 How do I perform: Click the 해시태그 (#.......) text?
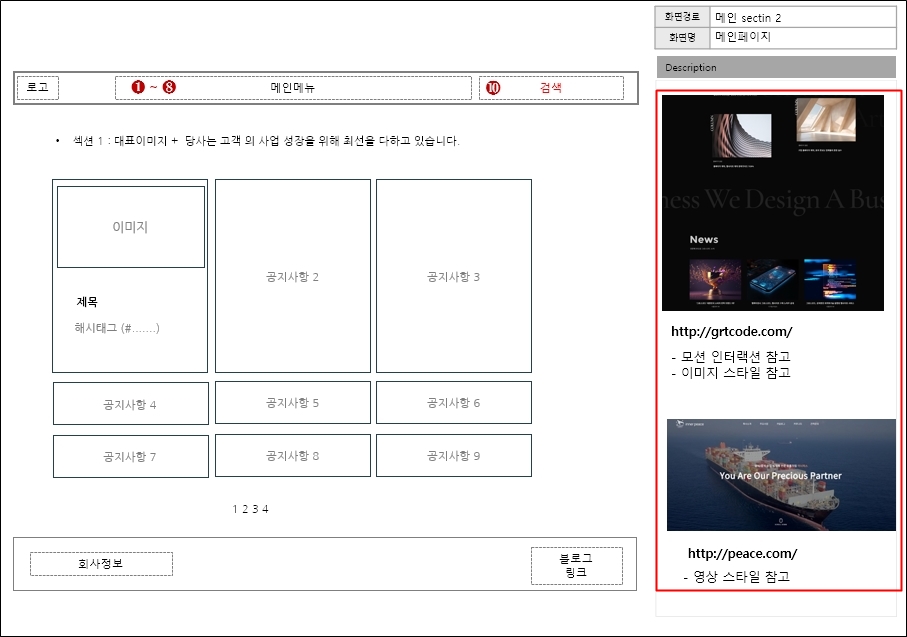point(117,328)
